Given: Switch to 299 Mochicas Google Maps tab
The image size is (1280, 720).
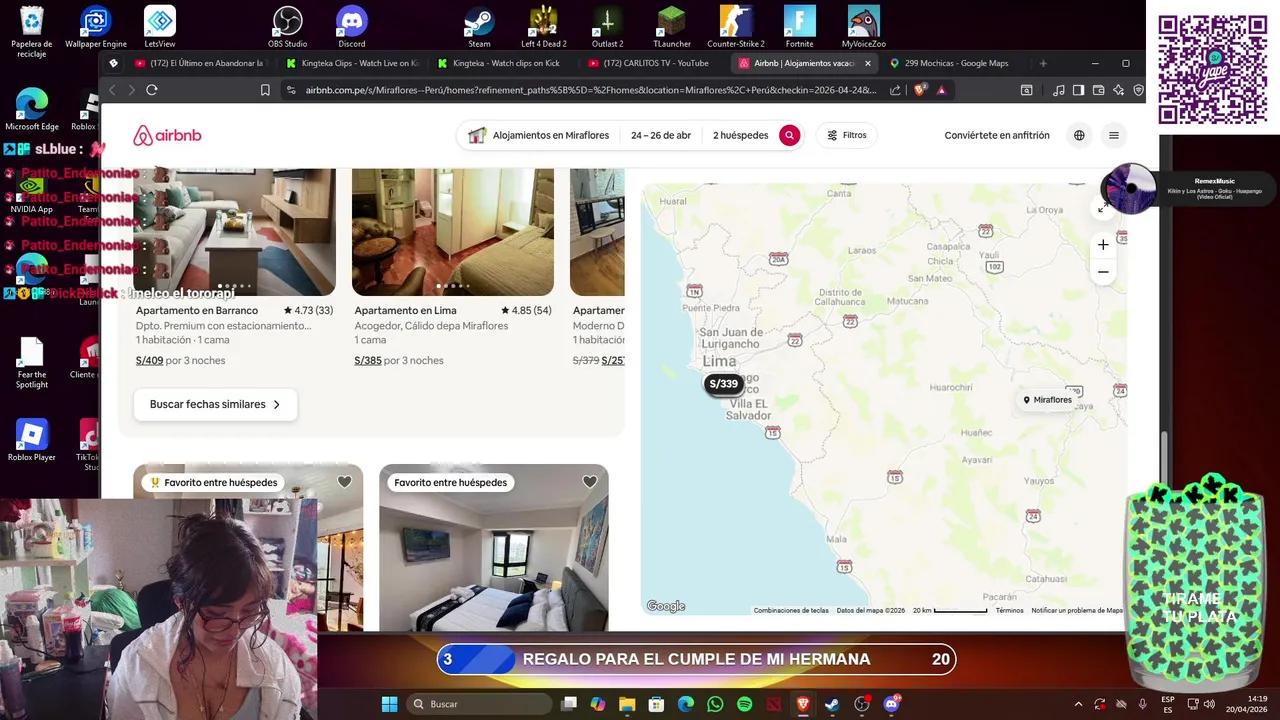Looking at the screenshot, I should (x=955, y=63).
